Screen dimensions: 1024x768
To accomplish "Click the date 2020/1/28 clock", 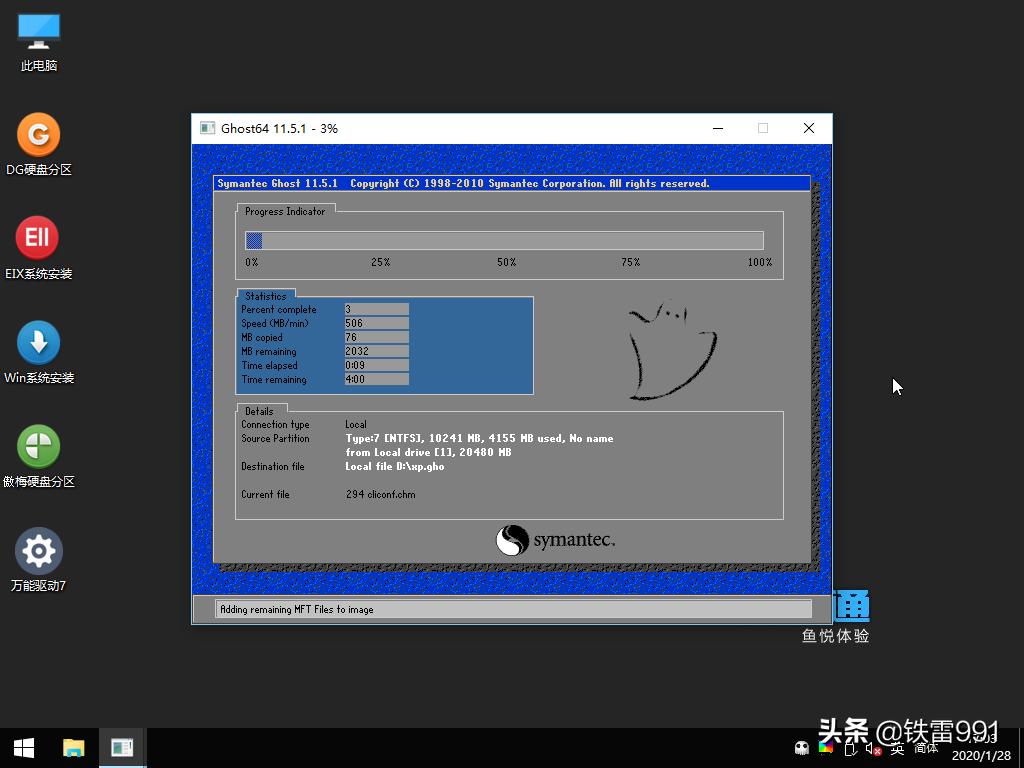I will click(x=980, y=755).
